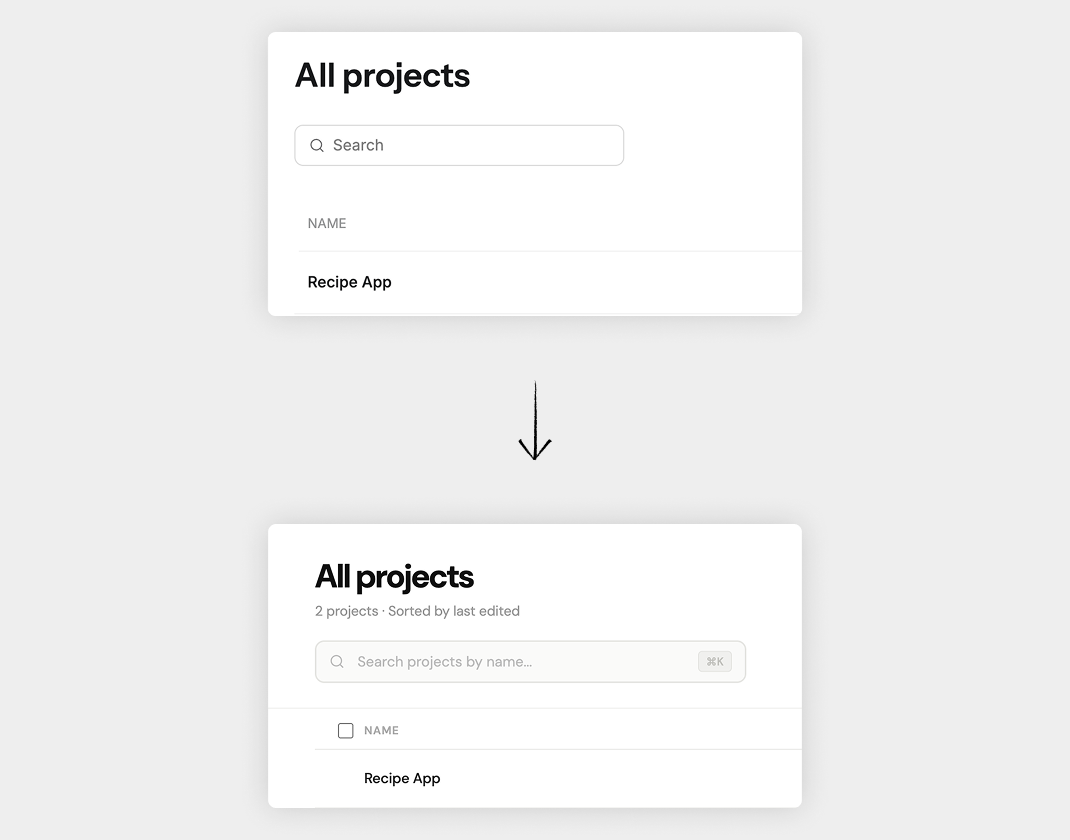This screenshot has width=1070, height=840.
Task: Click the empty row space right of the lower Recipe App
Action: [x=620, y=778]
